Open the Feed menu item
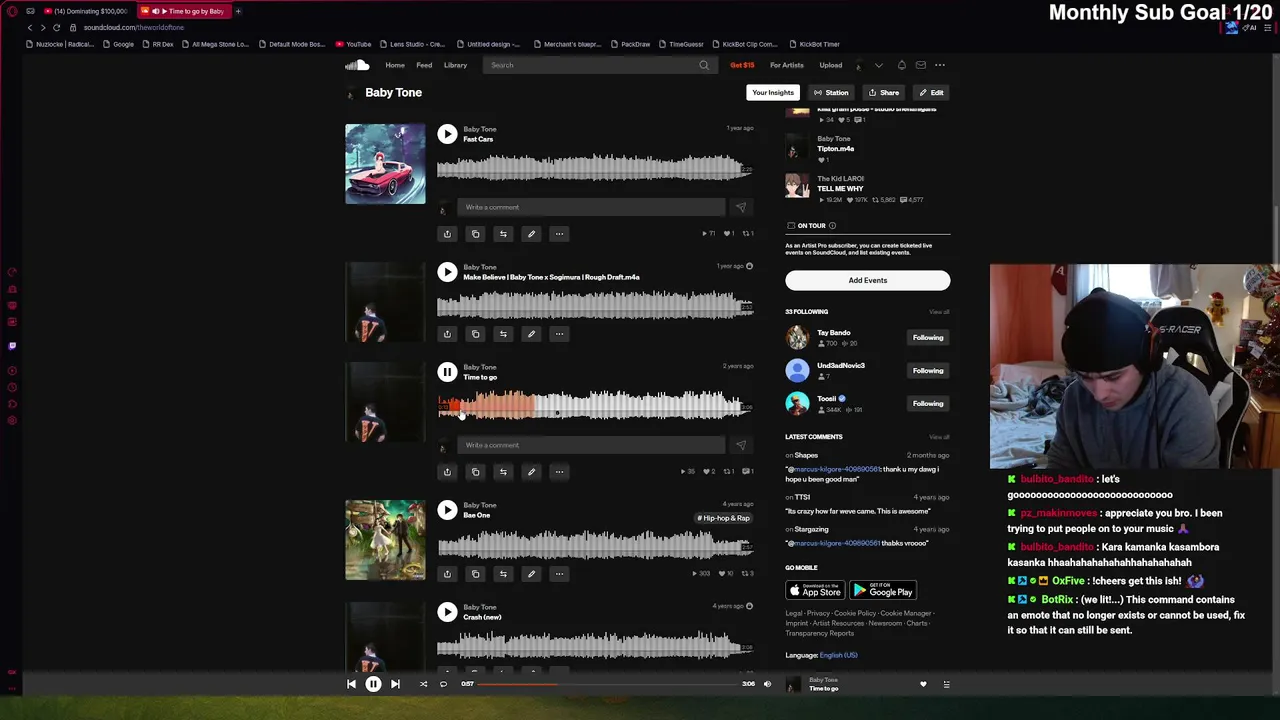The image size is (1280, 720). [424, 65]
